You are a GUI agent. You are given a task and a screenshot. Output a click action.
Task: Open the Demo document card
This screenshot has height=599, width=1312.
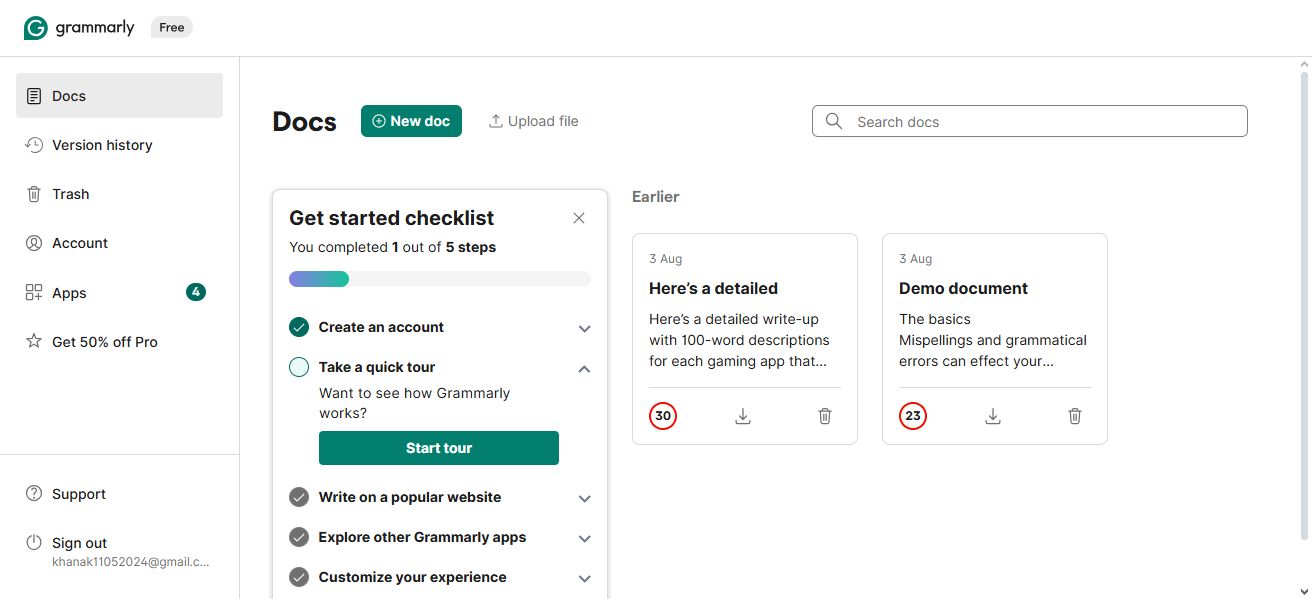(995, 339)
